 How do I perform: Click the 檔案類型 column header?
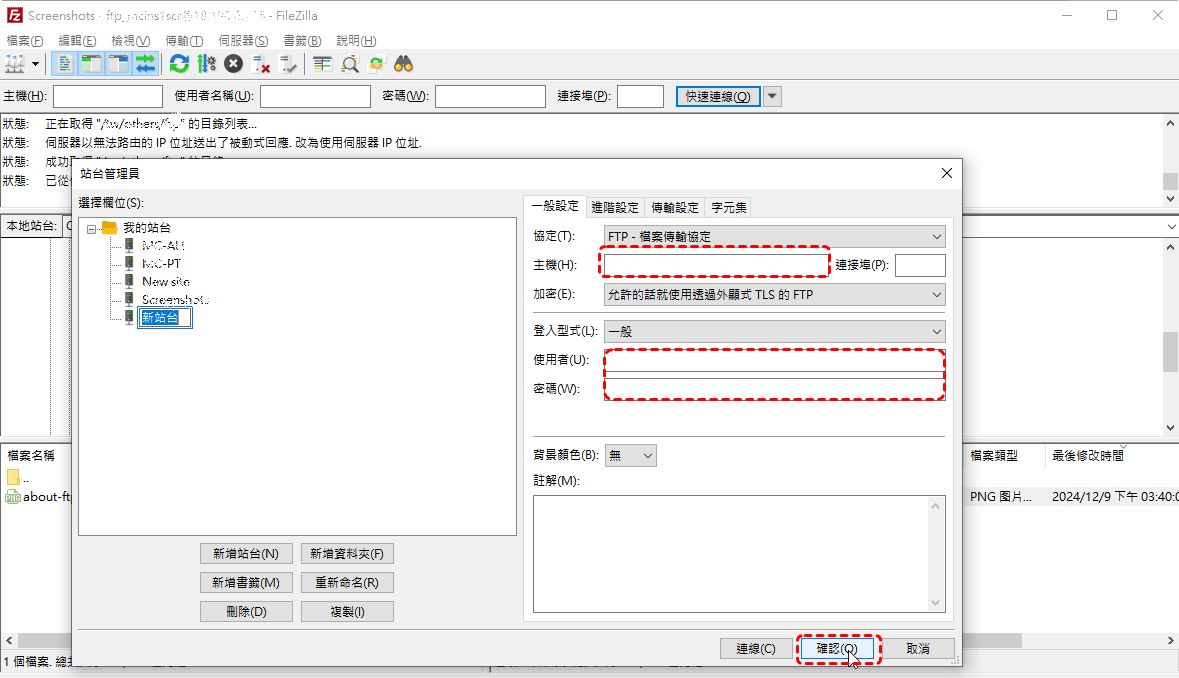(x=994, y=456)
